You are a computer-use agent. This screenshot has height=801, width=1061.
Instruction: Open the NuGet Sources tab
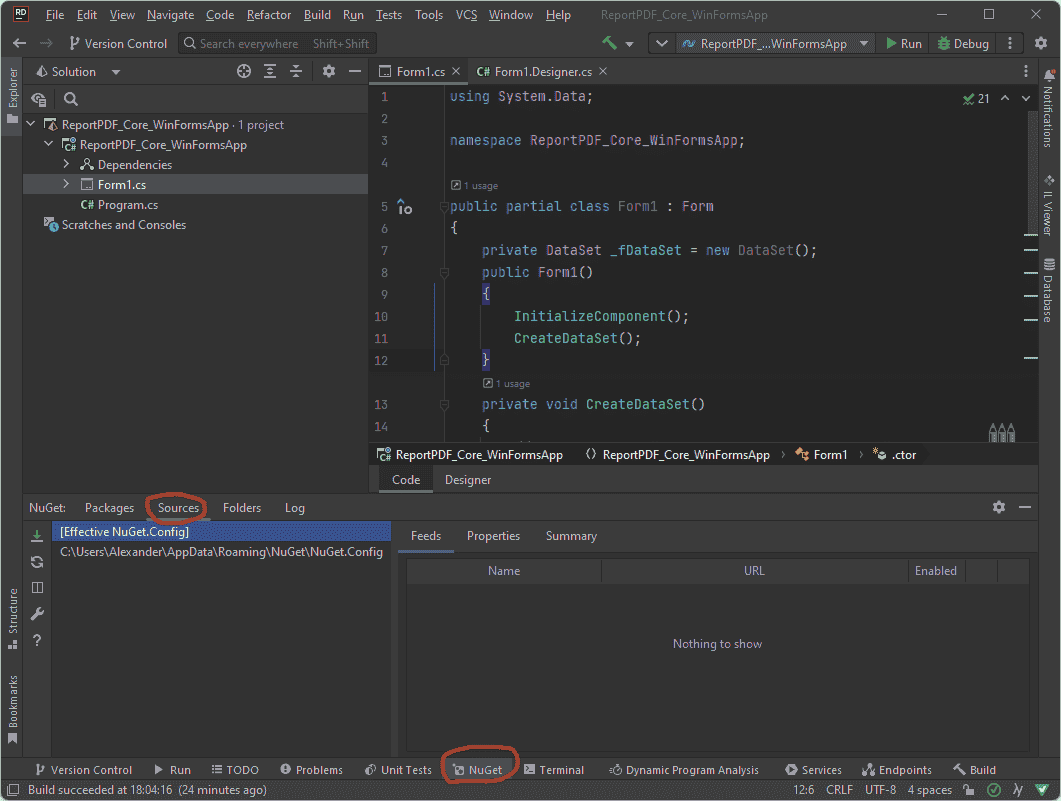coord(179,507)
